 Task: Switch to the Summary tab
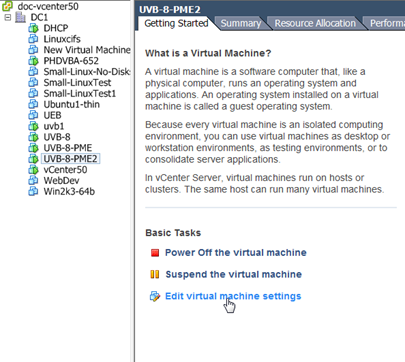click(x=241, y=23)
